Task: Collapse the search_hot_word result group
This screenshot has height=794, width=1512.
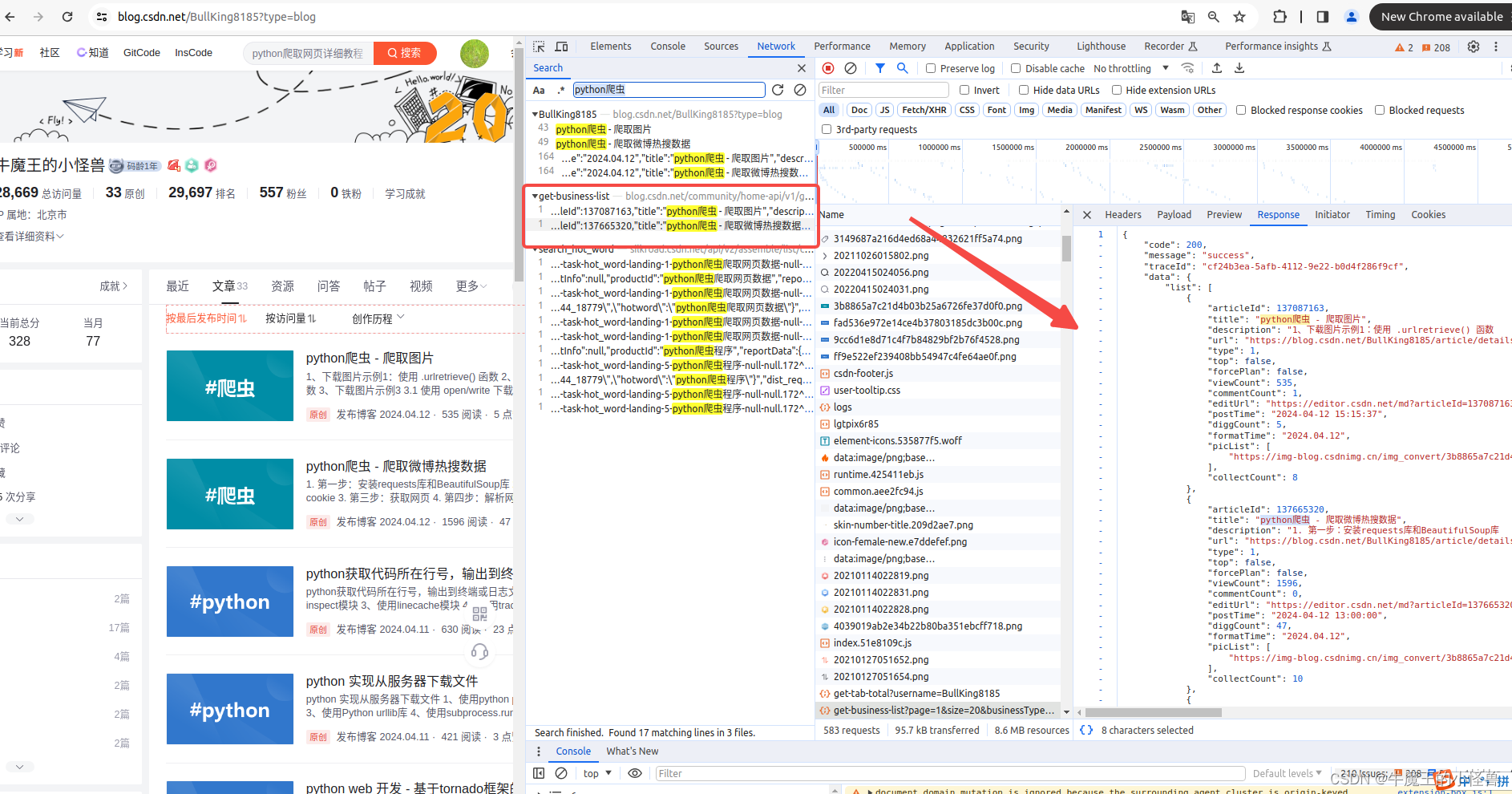Action: point(535,249)
